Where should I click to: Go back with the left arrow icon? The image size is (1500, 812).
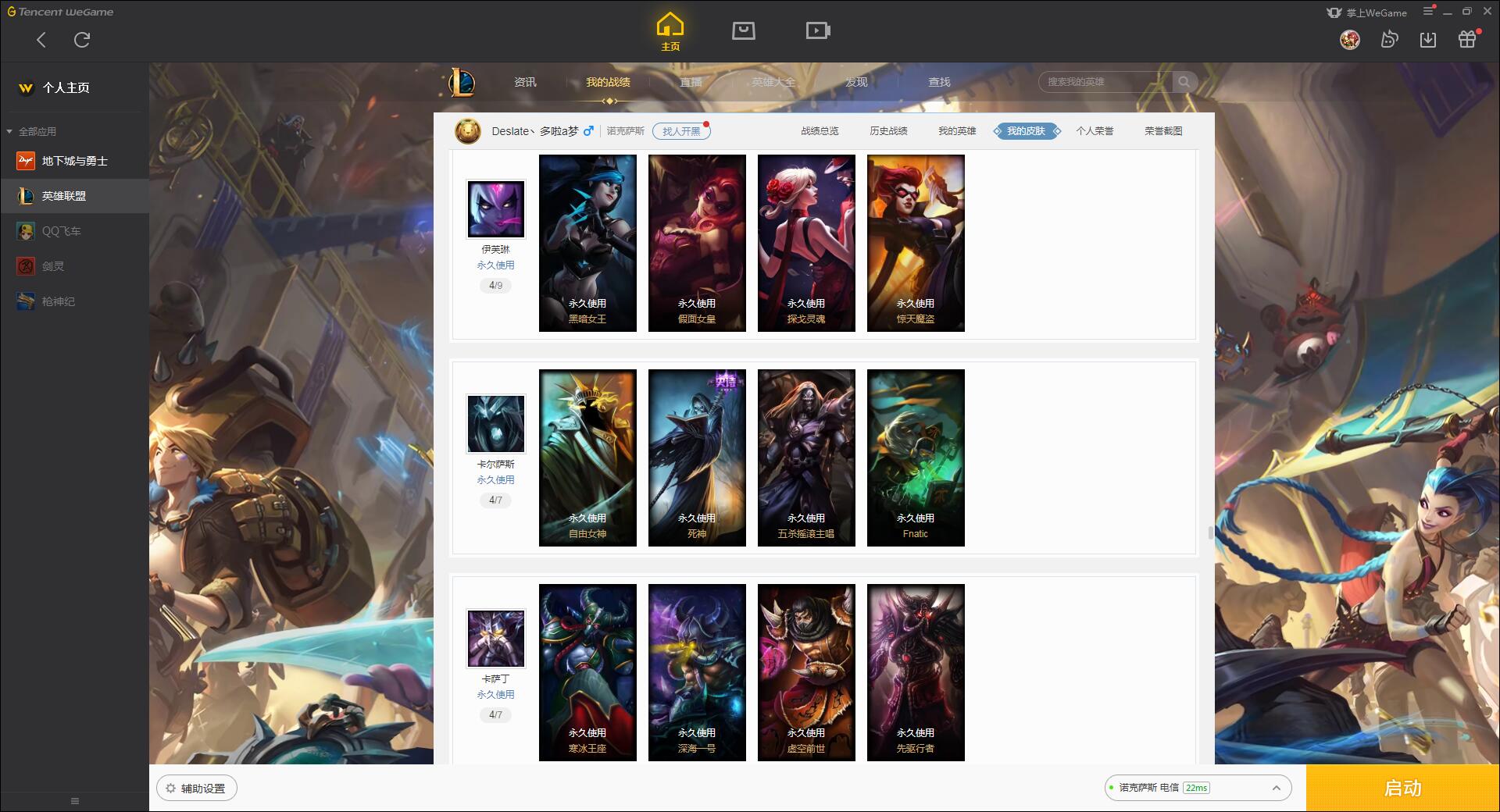(x=41, y=40)
